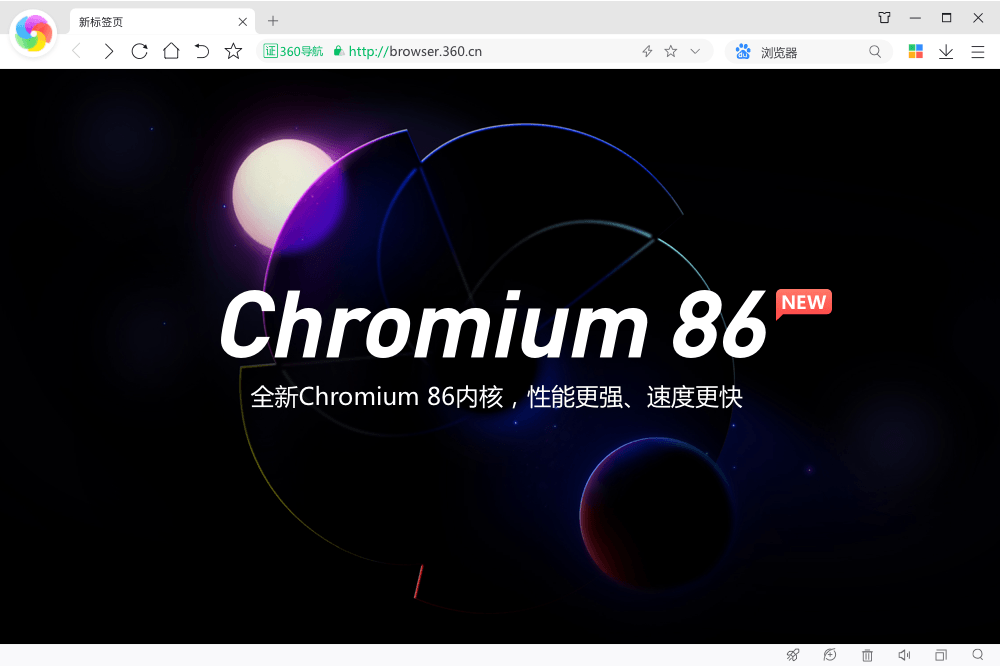Open the speed boost rocket icon
This screenshot has height=666, width=1000.
coord(793,655)
